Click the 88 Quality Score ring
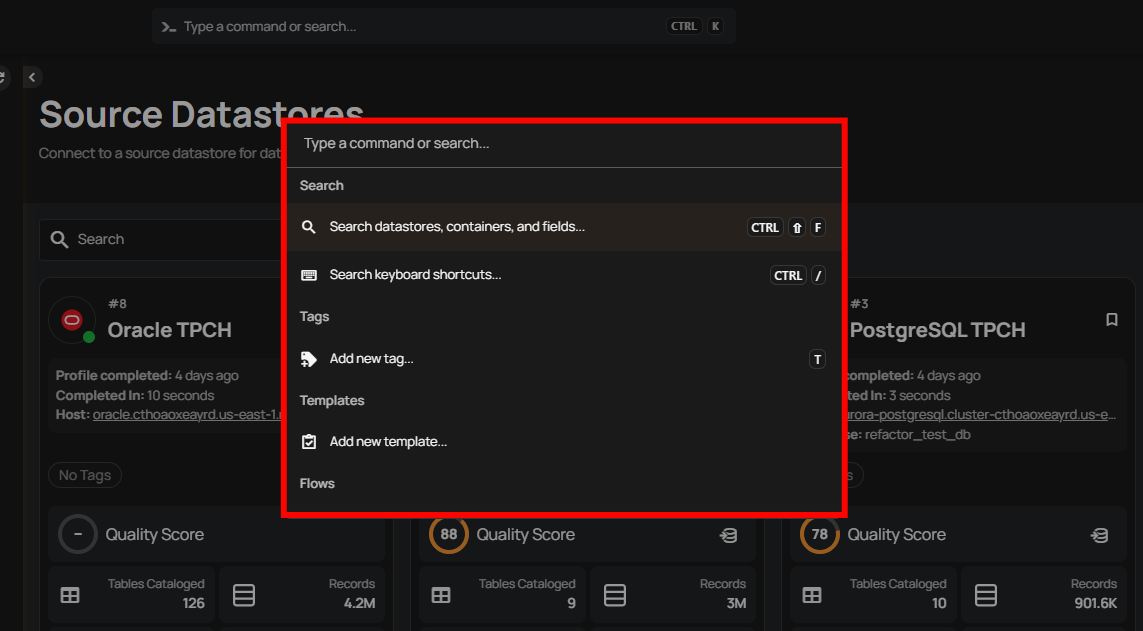Viewport: 1143px width, 631px height. [x=449, y=534]
